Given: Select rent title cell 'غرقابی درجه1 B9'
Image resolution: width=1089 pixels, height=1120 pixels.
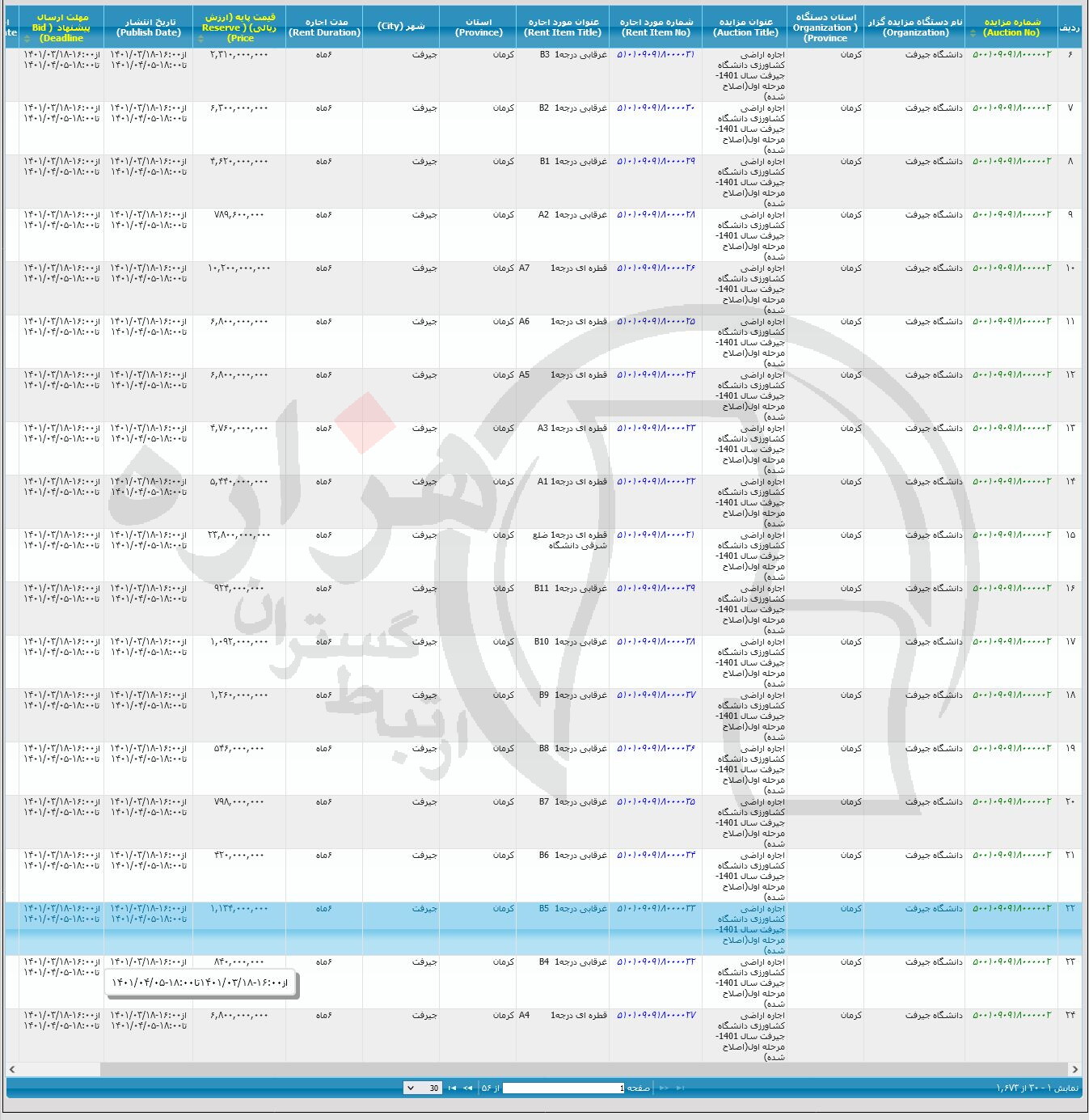Looking at the screenshot, I should [x=563, y=715].
